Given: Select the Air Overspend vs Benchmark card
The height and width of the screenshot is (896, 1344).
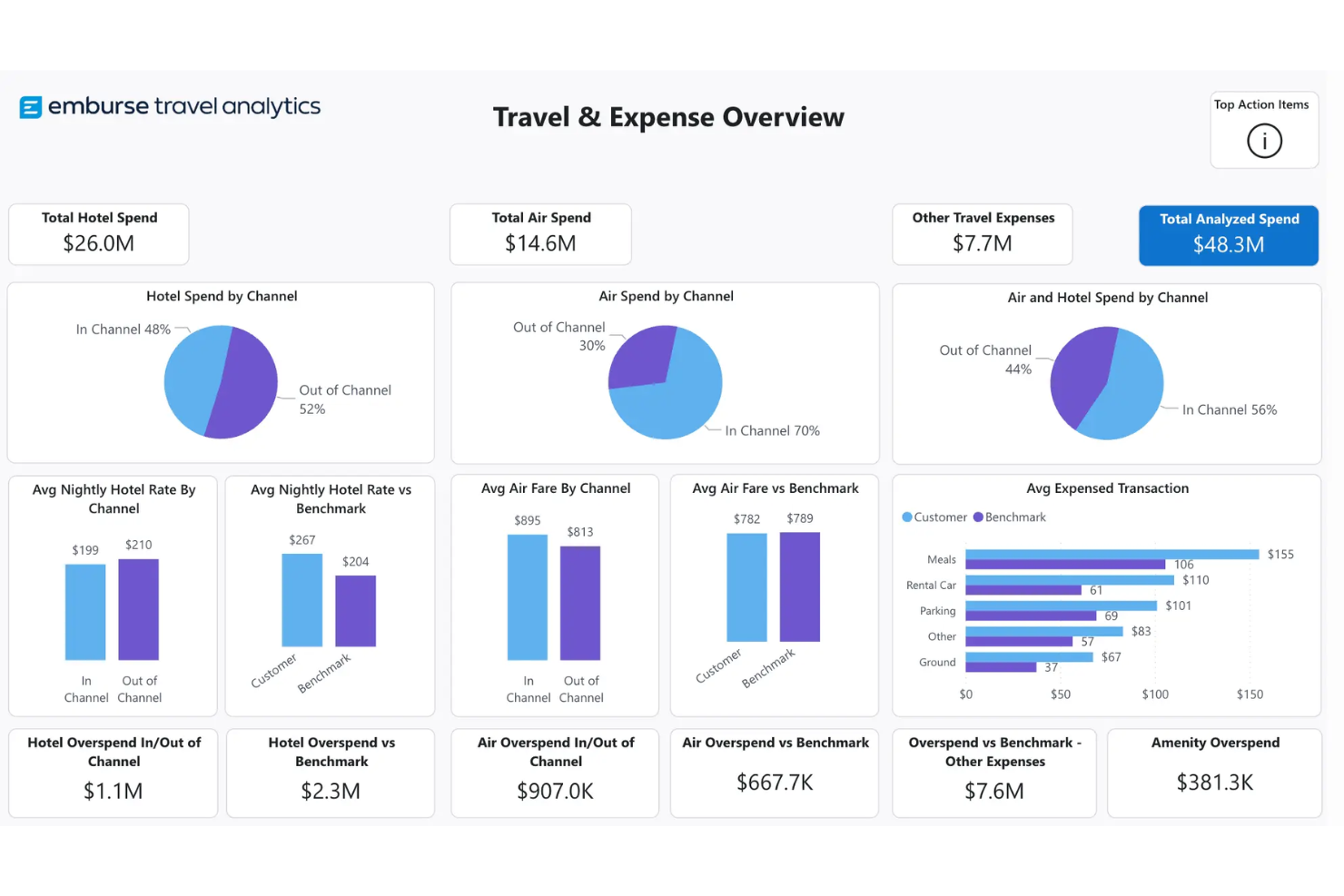Looking at the screenshot, I should (x=775, y=773).
